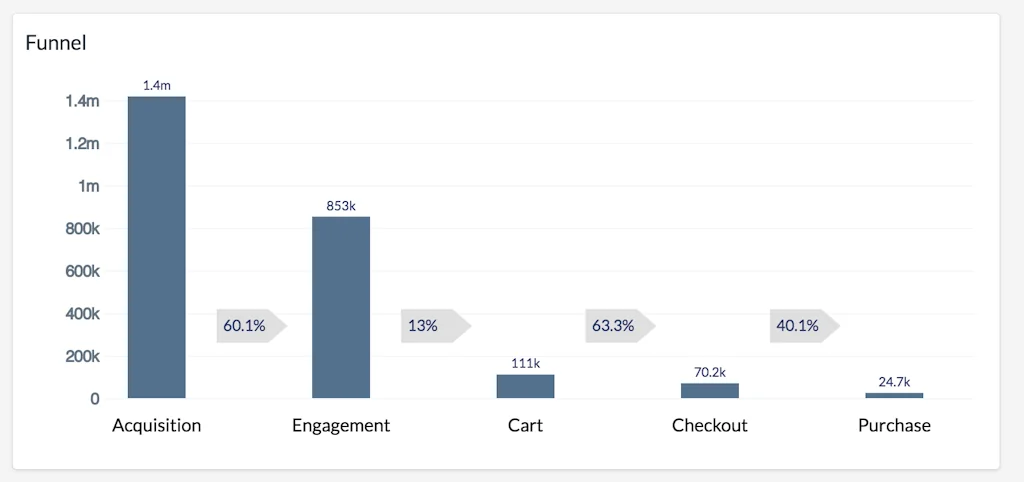Select the 13% conversion arrow
The height and width of the screenshot is (482, 1024).
(x=434, y=326)
